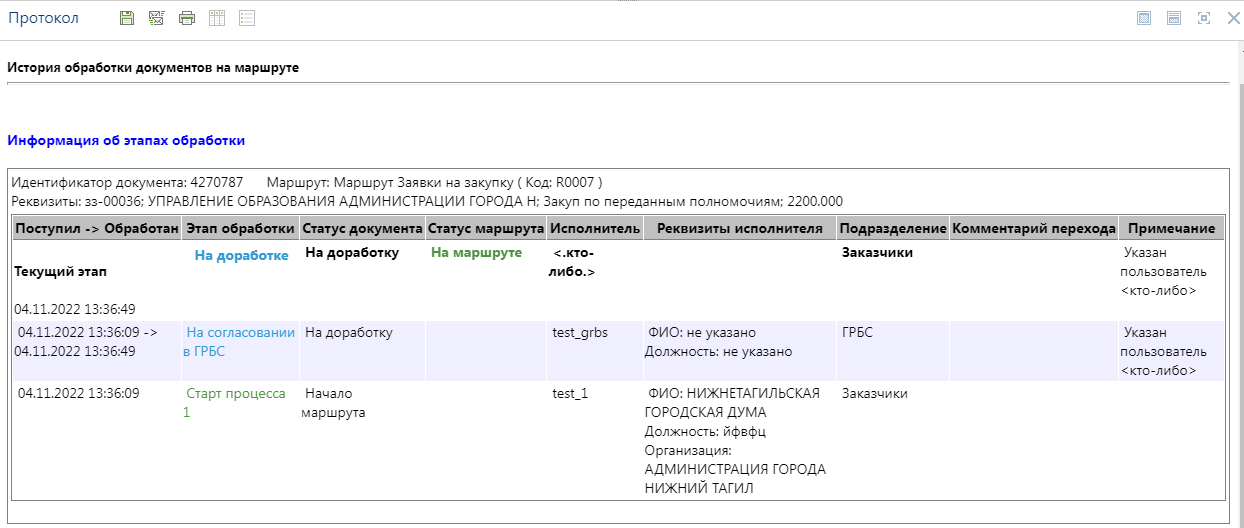This screenshot has height=528, width=1244.
Task: Select the test_grbs executor cell
Action: [580, 333]
